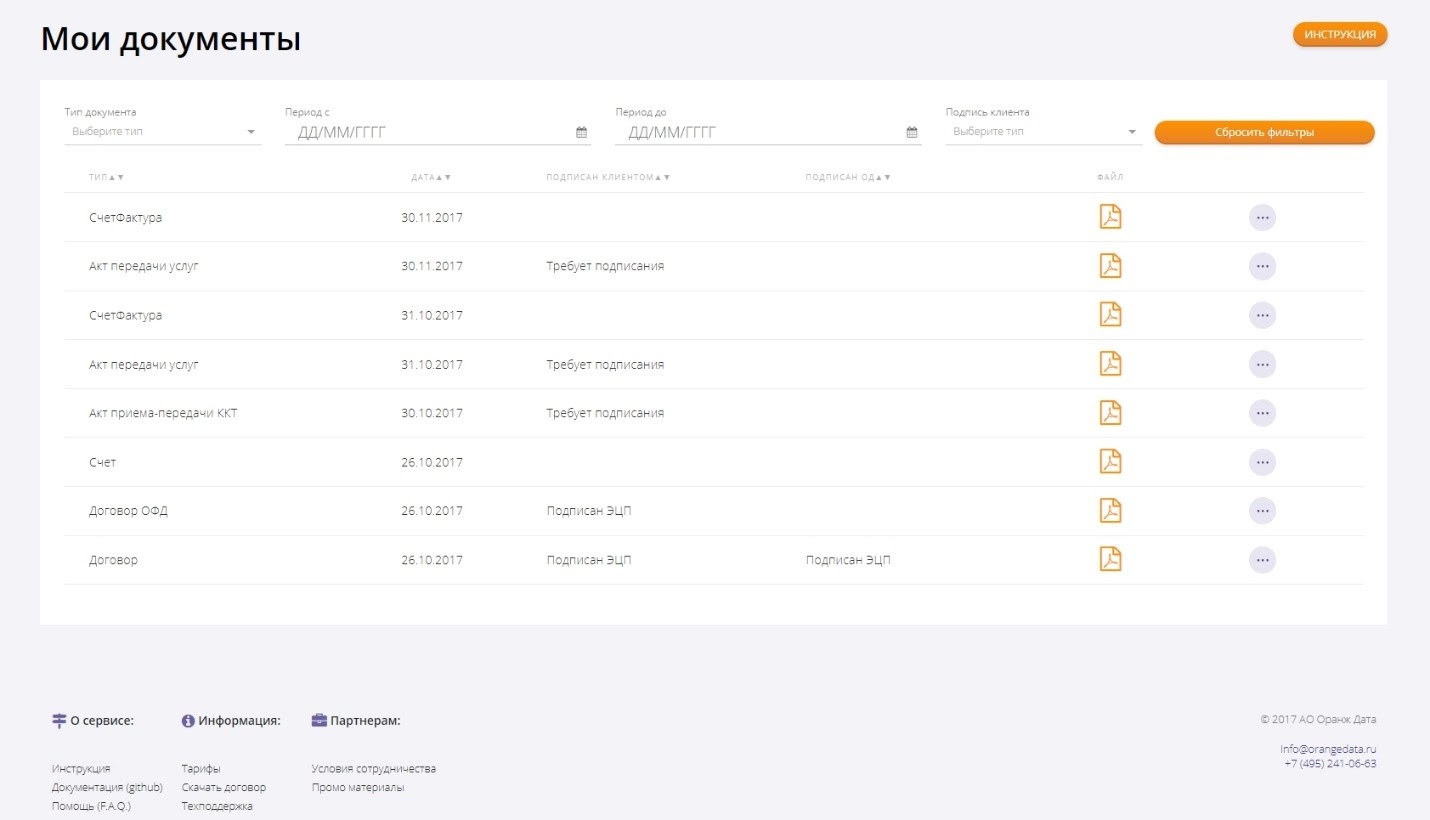Open three-dot menu for Договор row
Screen dimensions: 1430x820
pos(1262,560)
